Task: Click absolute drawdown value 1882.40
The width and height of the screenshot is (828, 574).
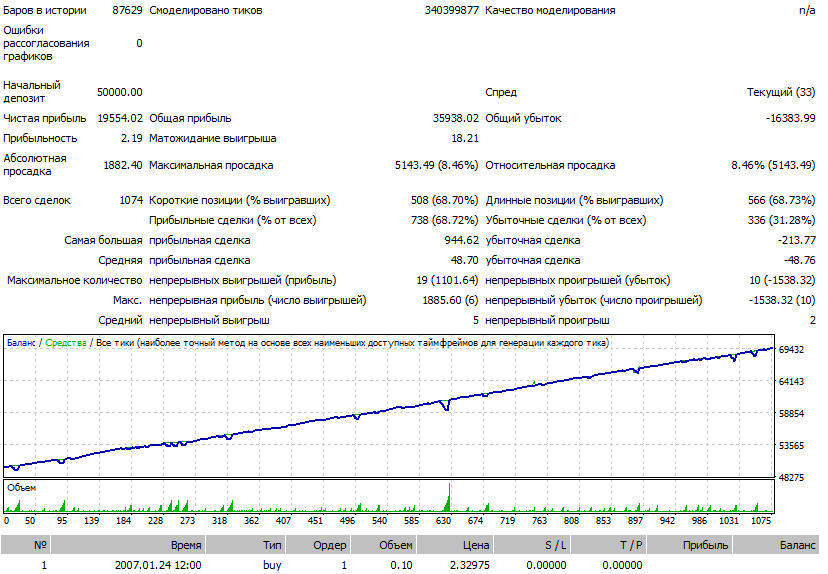Action: click(x=123, y=165)
